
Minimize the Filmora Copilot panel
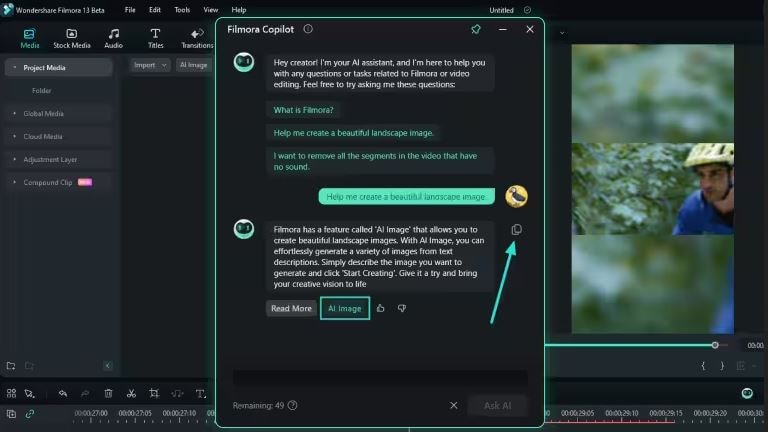[503, 29]
